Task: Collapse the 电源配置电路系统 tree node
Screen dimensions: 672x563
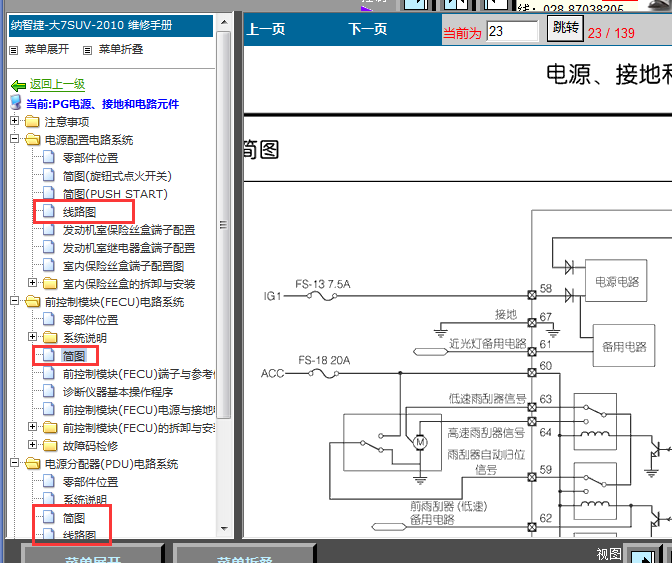Action: click(x=15, y=140)
